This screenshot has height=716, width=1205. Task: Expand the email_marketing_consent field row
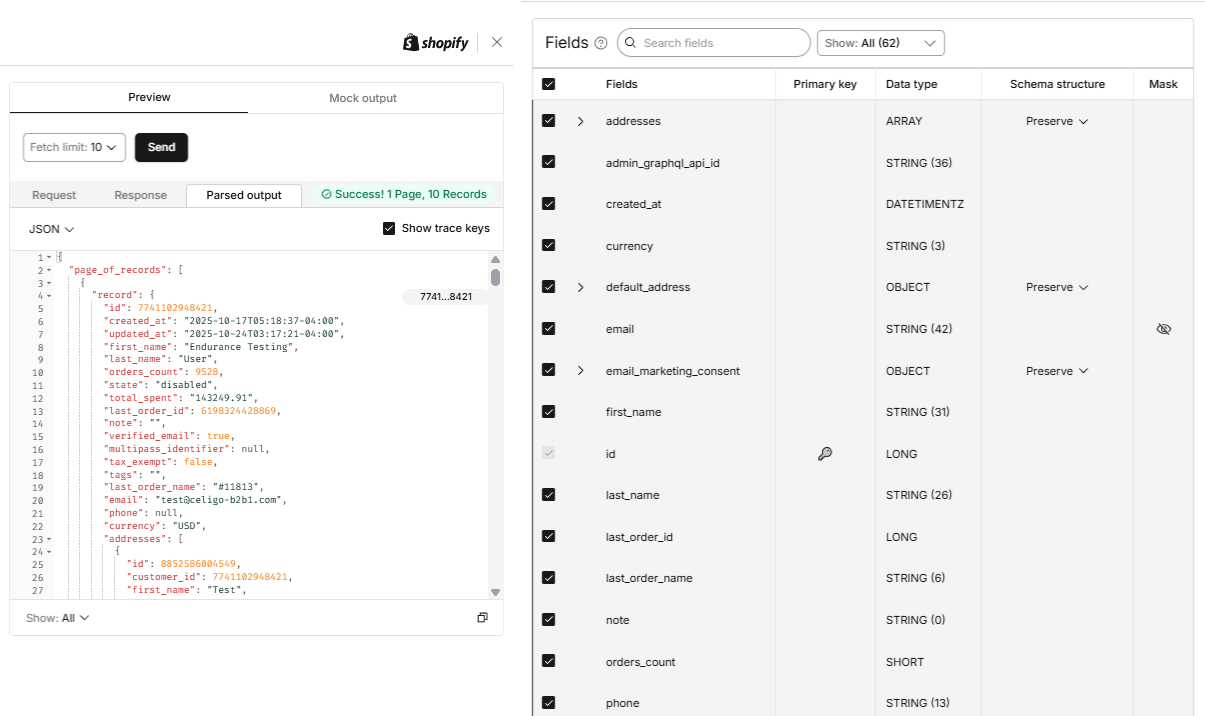[x=580, y=371]
